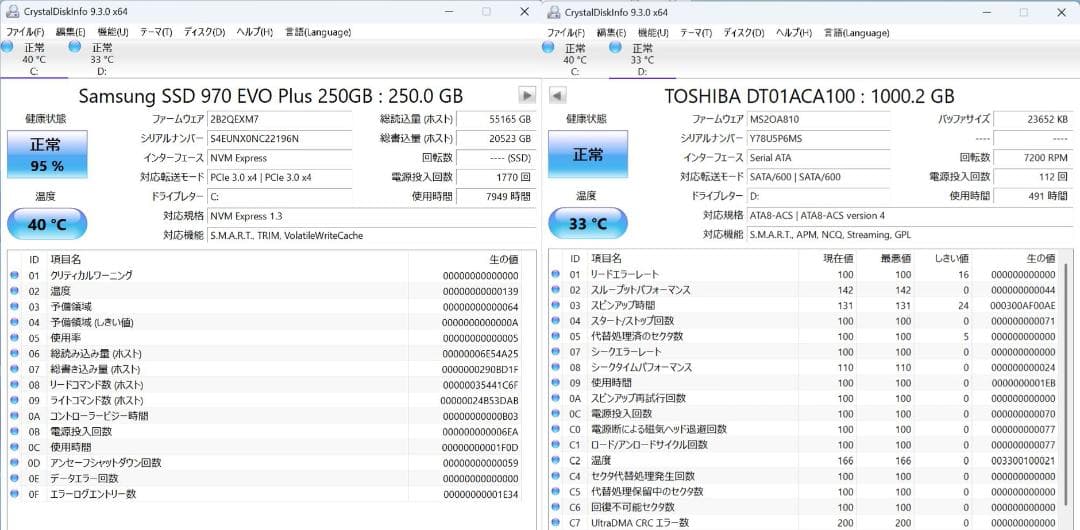Click status dot for ロード/アンロードサイクル回数 row
Image resolution: width=1080 pixels, height=530 pixels.
point(556,445)
